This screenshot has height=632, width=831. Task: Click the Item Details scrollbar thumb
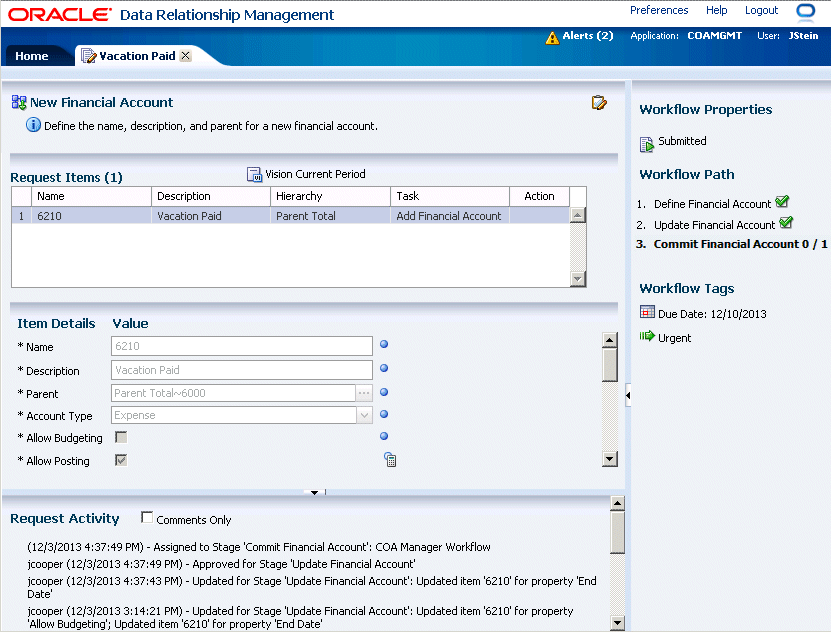[610, 364]
